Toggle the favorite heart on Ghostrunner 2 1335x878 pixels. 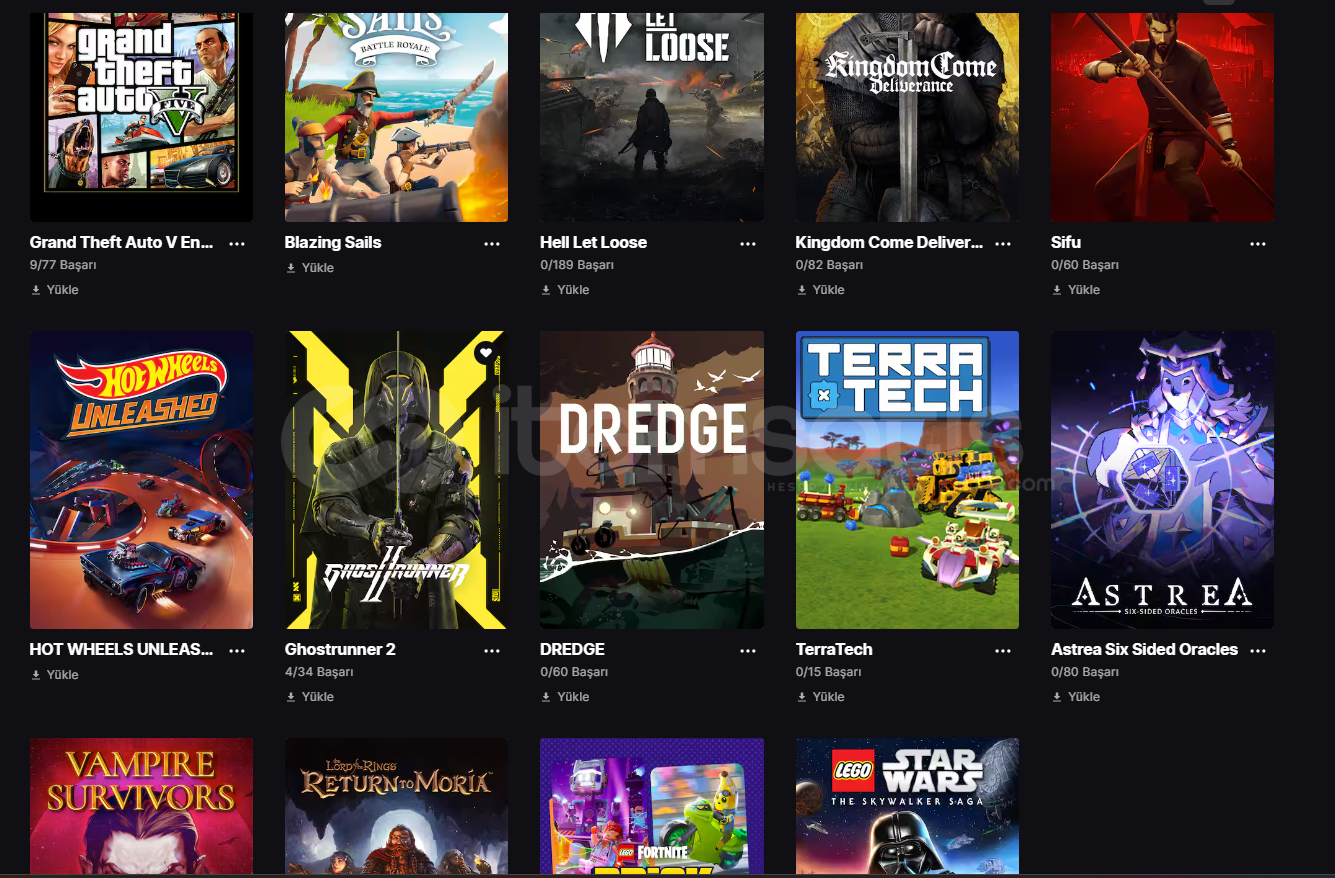485,352
